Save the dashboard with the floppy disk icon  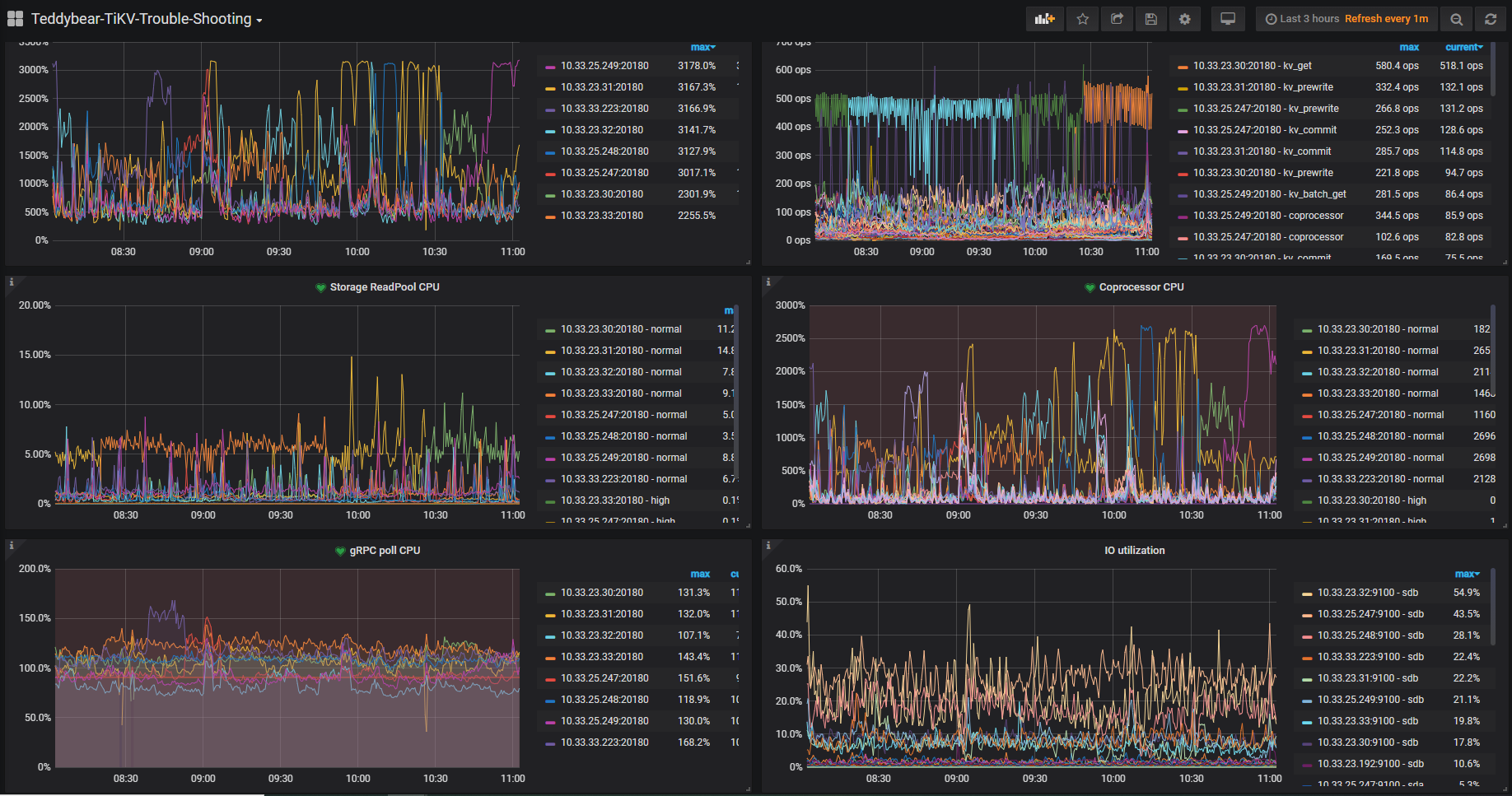(1151, 19)
